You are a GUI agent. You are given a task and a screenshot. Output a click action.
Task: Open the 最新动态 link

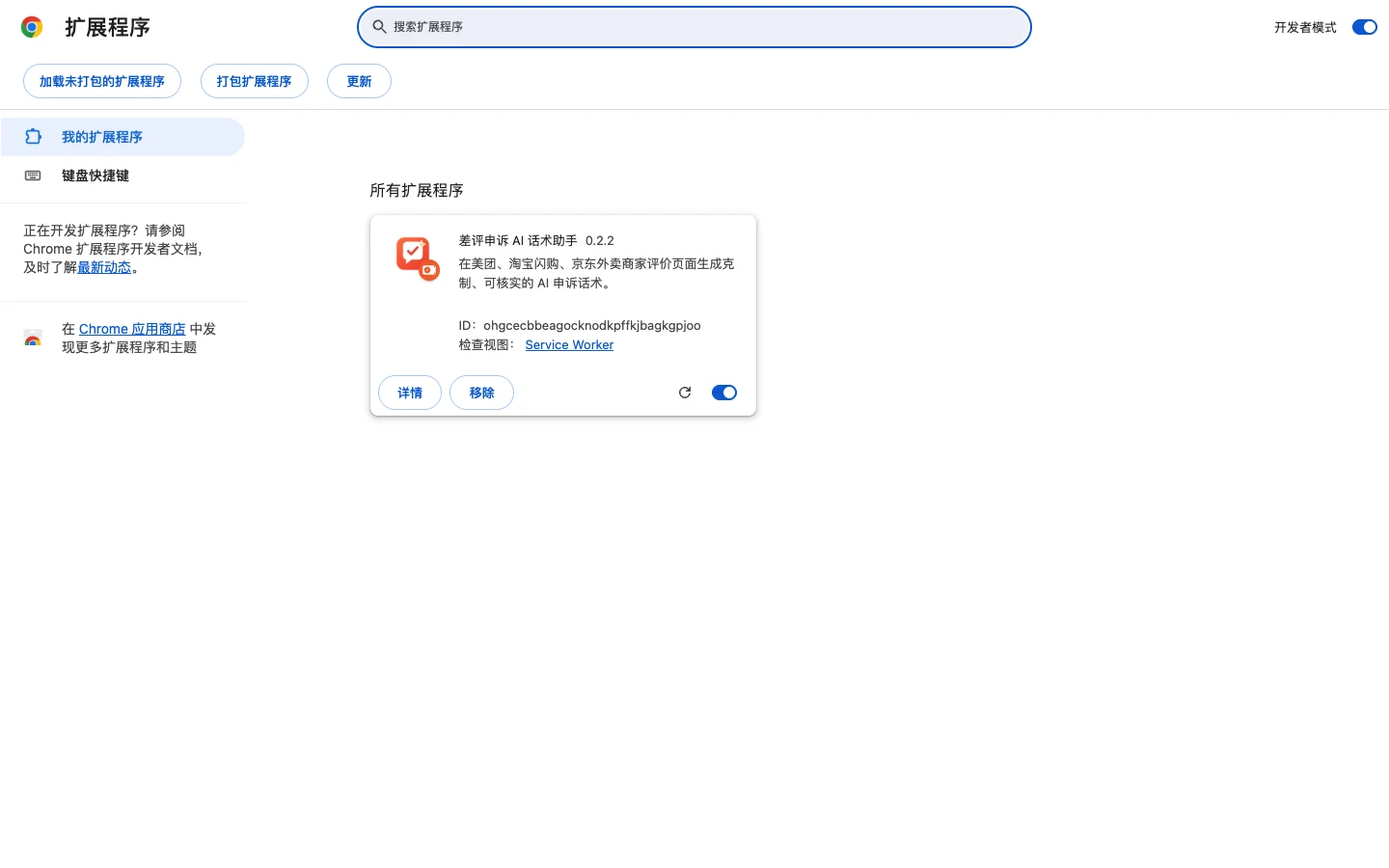tap(104, 267)
